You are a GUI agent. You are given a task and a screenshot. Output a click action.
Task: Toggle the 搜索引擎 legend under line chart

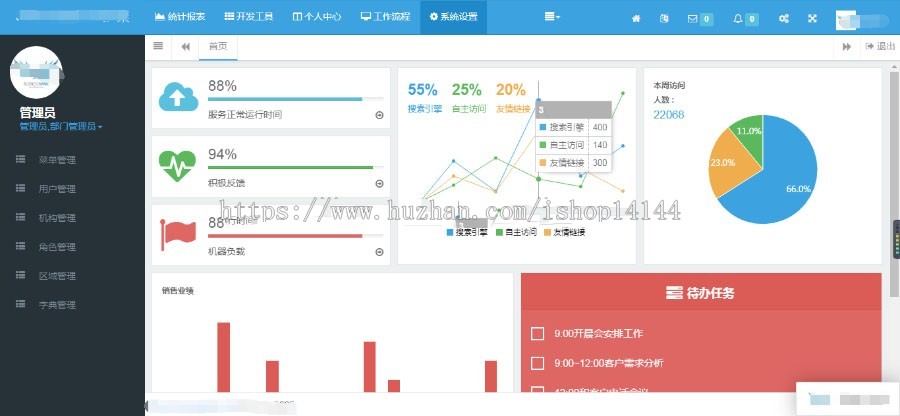[467, 232]
